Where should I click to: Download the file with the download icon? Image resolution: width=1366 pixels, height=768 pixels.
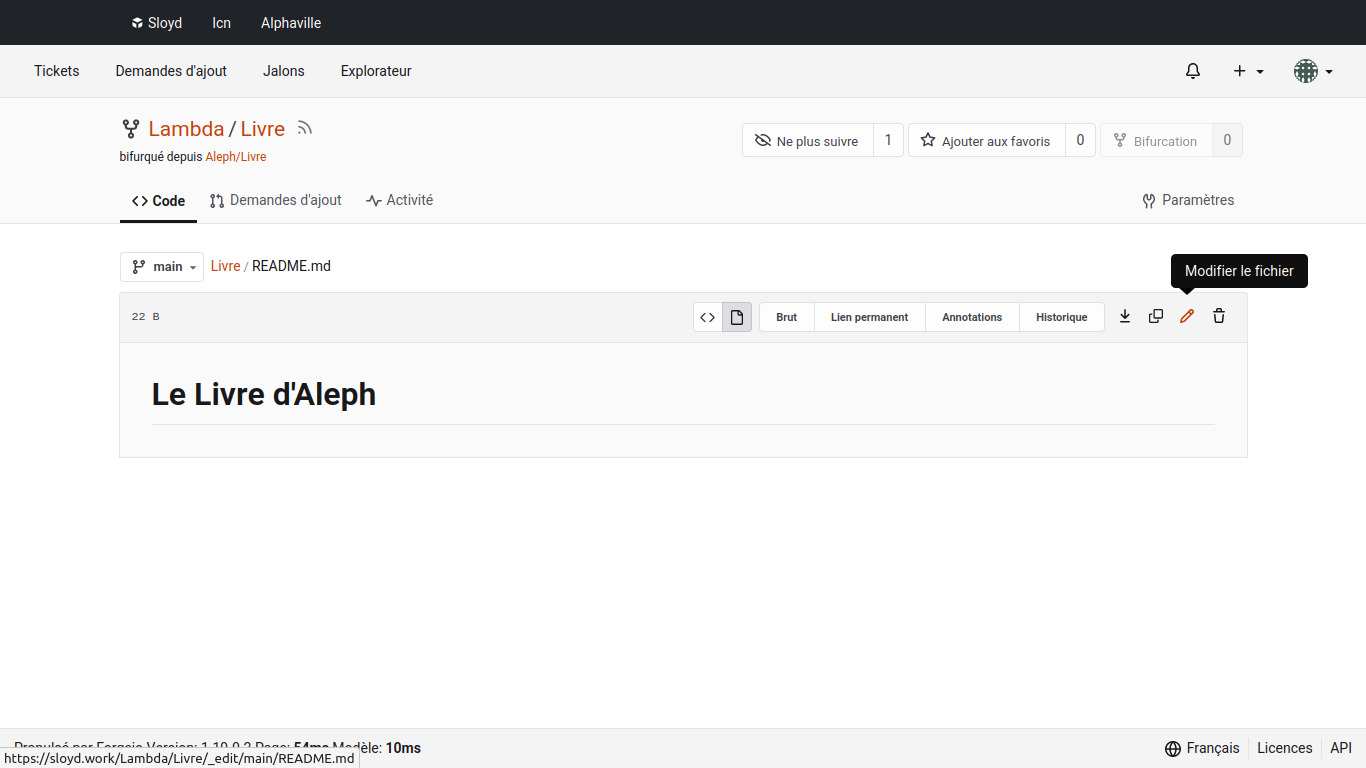click(1125, 317)
